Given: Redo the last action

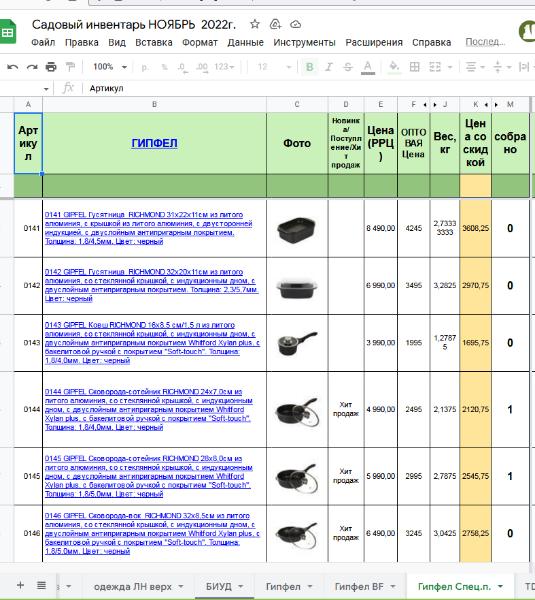Looking at the screenshot, I should pos(32,67).
